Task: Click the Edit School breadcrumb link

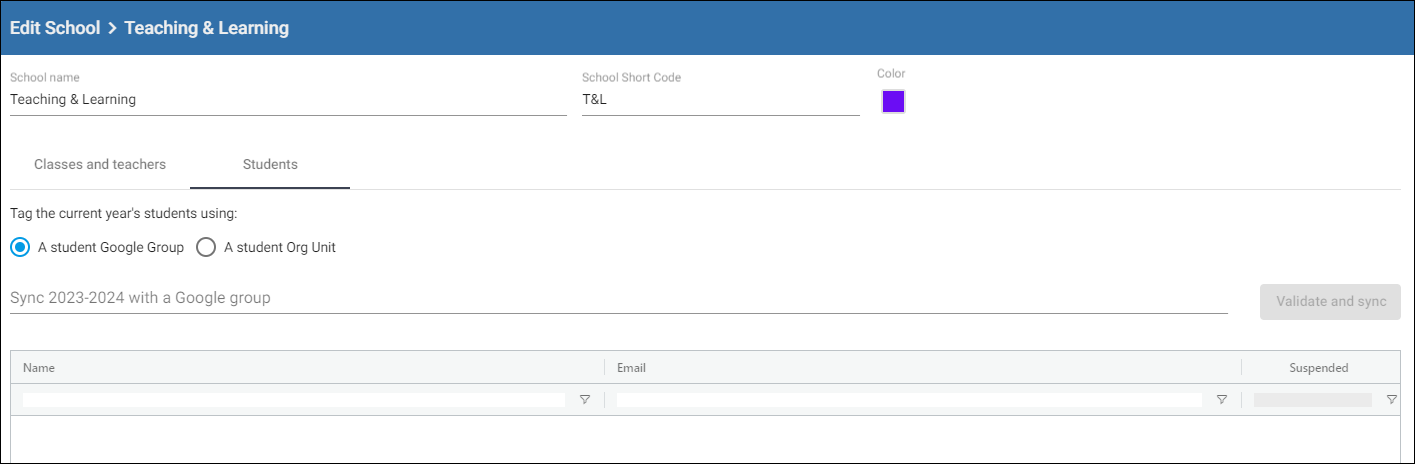Action: 55,28
